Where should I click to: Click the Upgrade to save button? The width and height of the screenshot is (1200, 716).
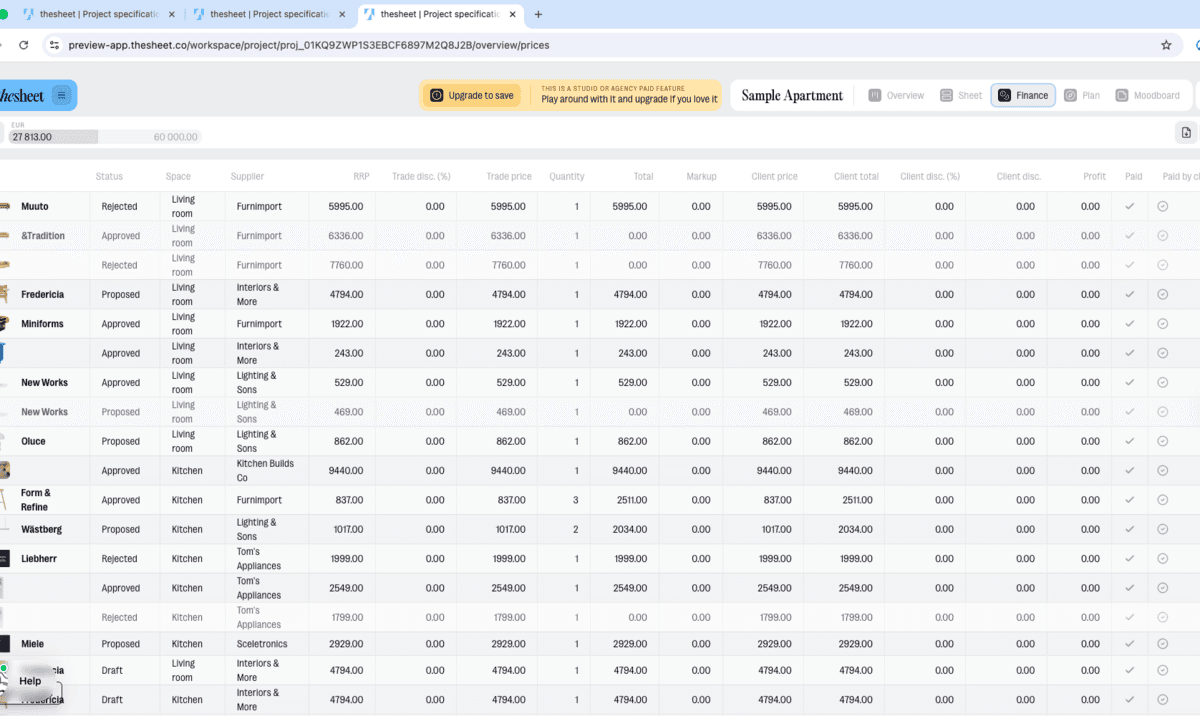[471, 96]
